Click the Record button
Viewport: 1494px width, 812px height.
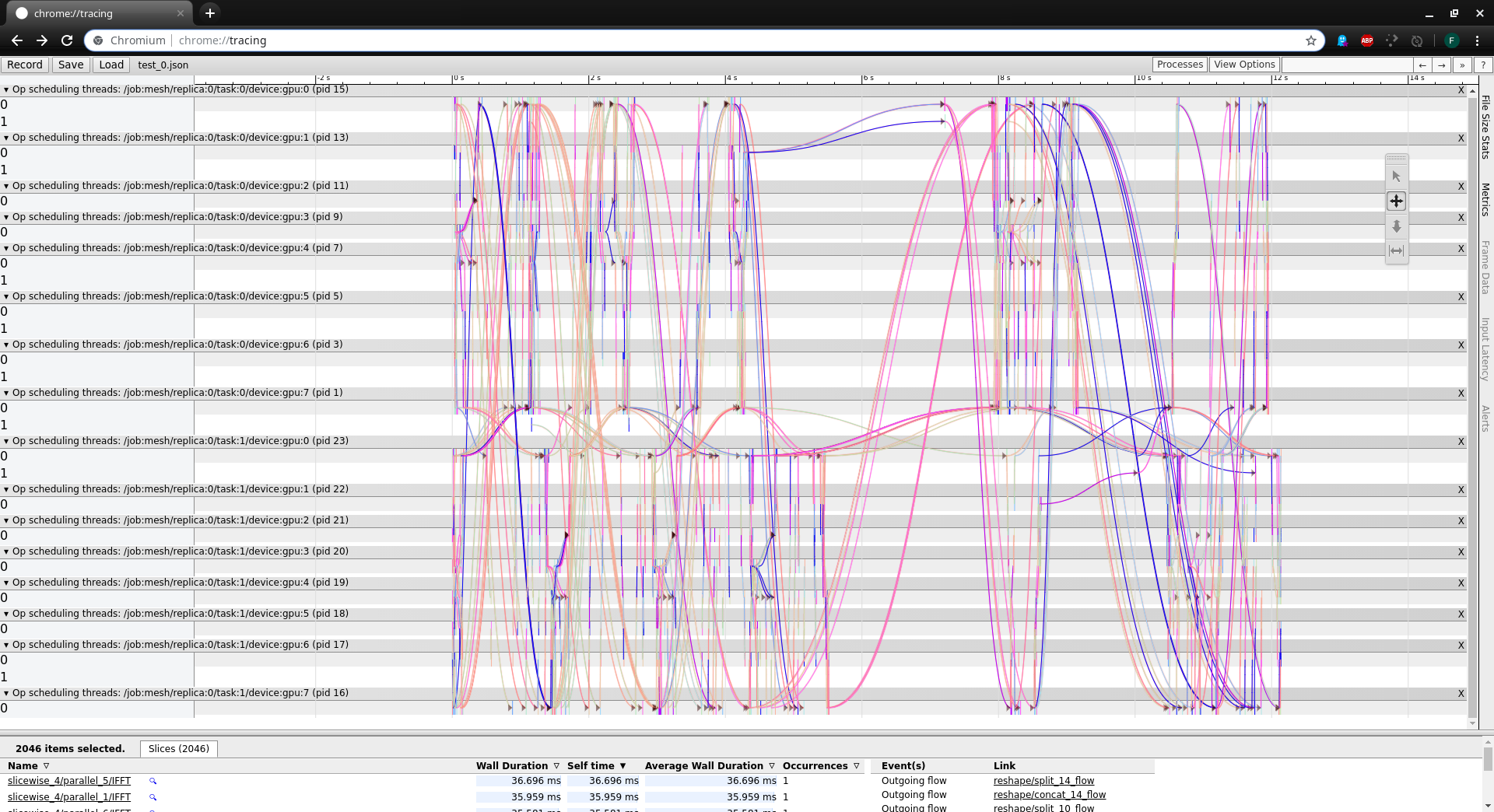coord(25,65)
